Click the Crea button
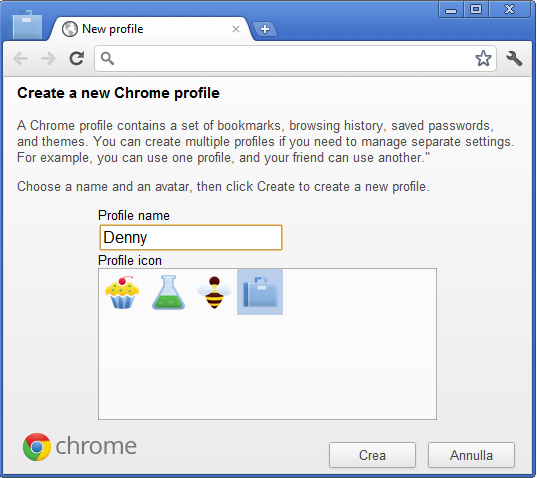 click(372, 455)
